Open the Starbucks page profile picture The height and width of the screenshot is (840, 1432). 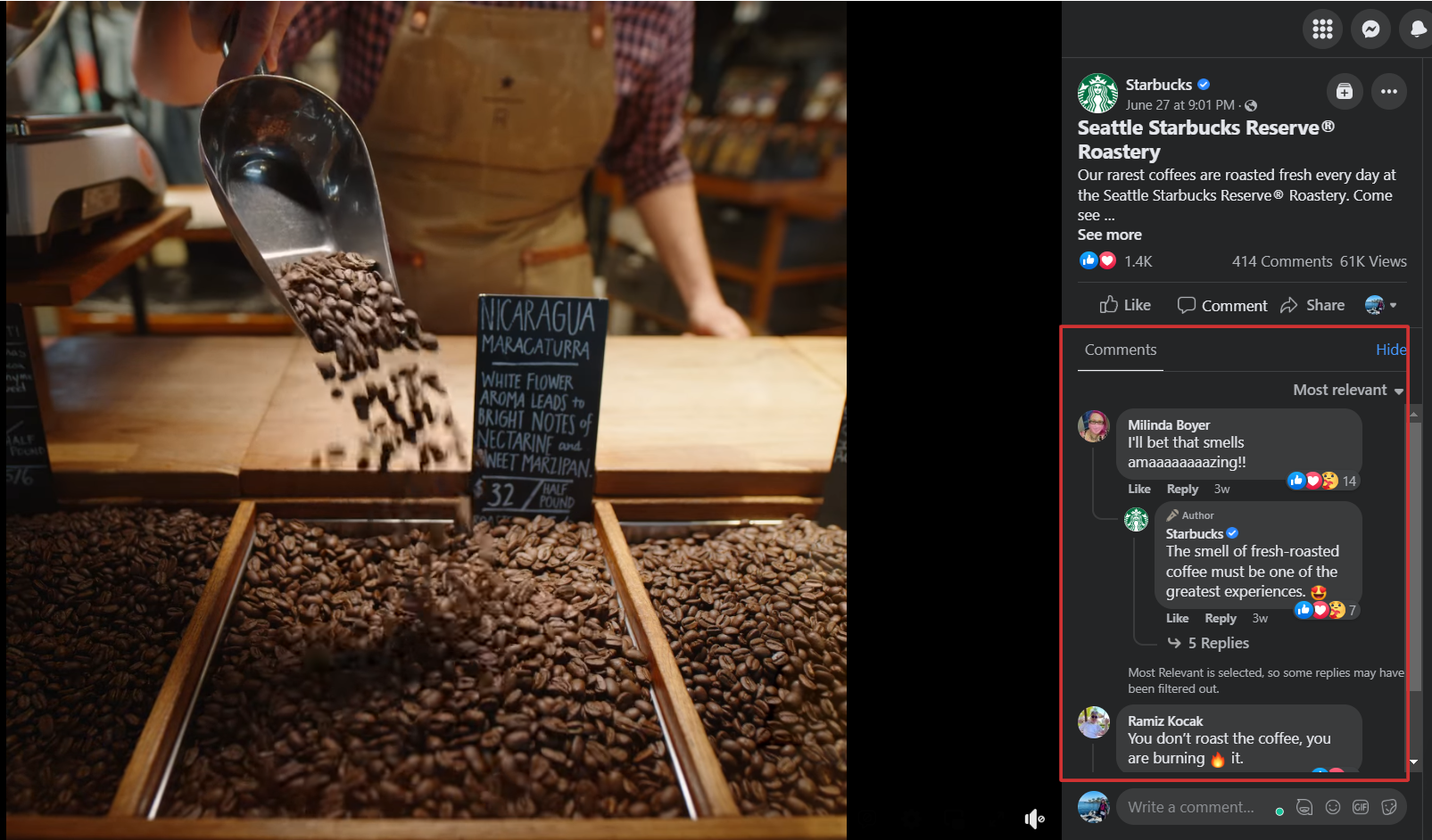tap(1097, 94)
